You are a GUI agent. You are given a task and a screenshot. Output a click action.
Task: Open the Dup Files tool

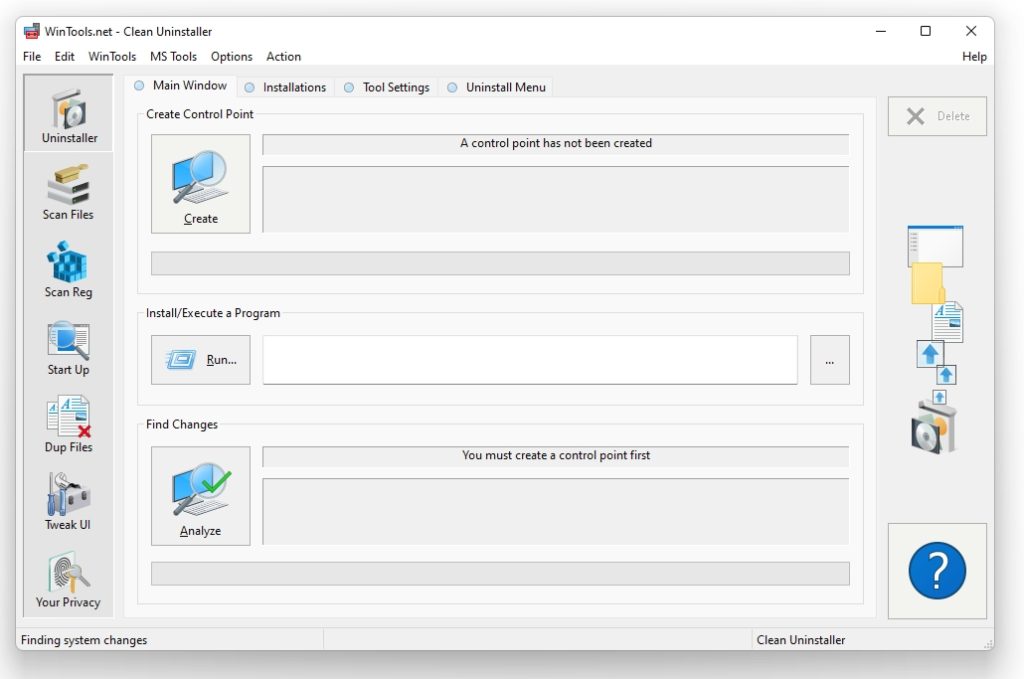pos(69,424)
